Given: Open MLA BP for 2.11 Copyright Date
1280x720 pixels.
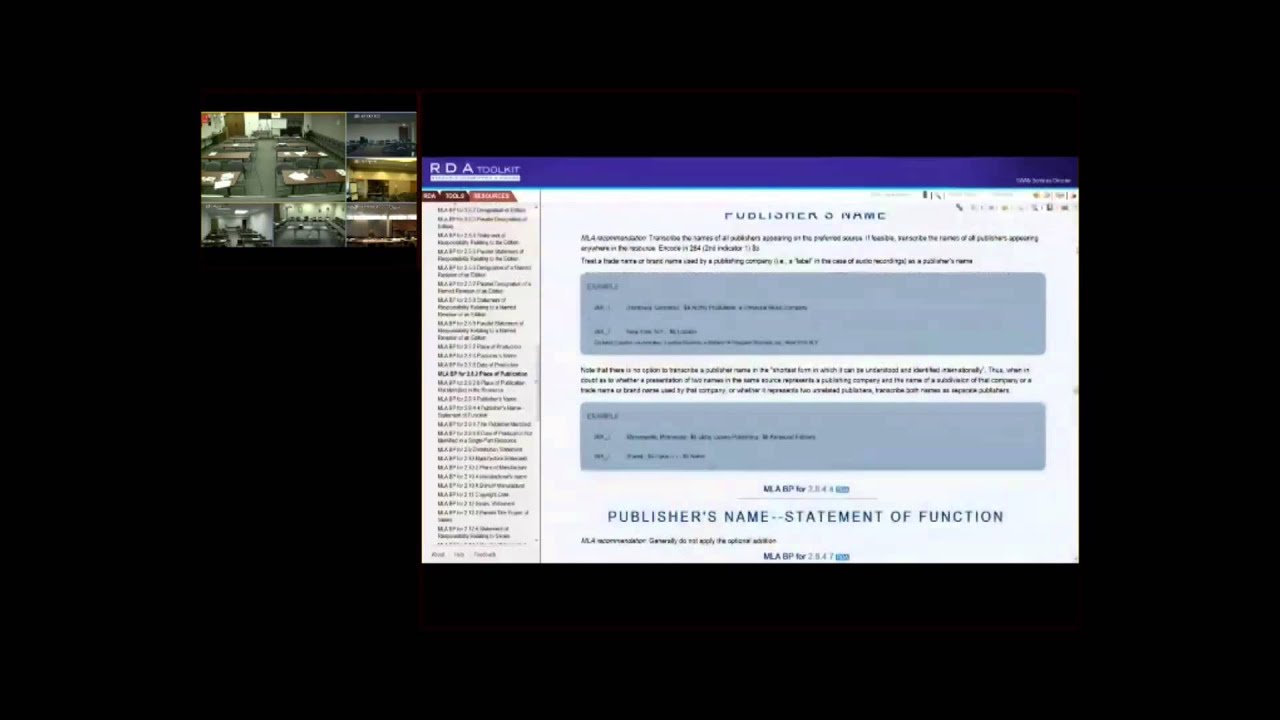Looking at the screenshot, I should [x=473, y=495].
